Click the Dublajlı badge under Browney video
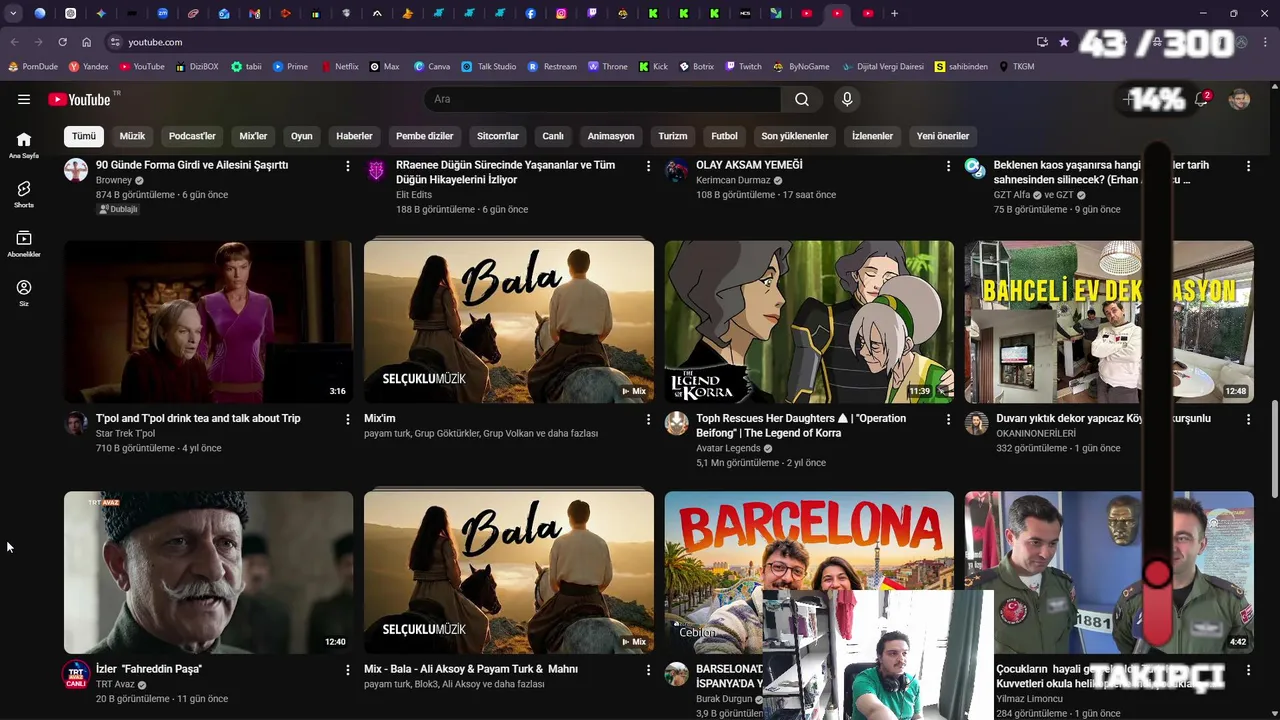Image resolution: width=1280 pixels, height=720 pixels. tap(118, 209)
